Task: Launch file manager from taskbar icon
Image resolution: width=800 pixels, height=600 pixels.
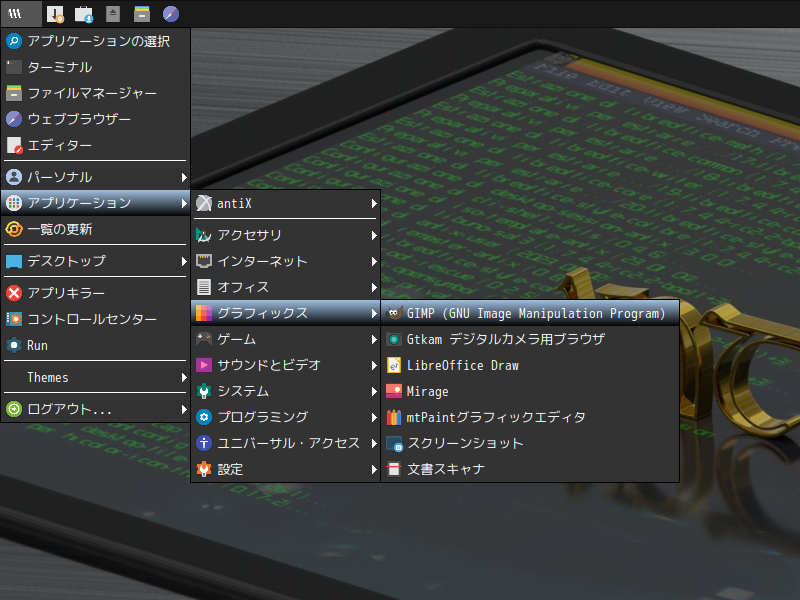Action: [x=142, y=14]
